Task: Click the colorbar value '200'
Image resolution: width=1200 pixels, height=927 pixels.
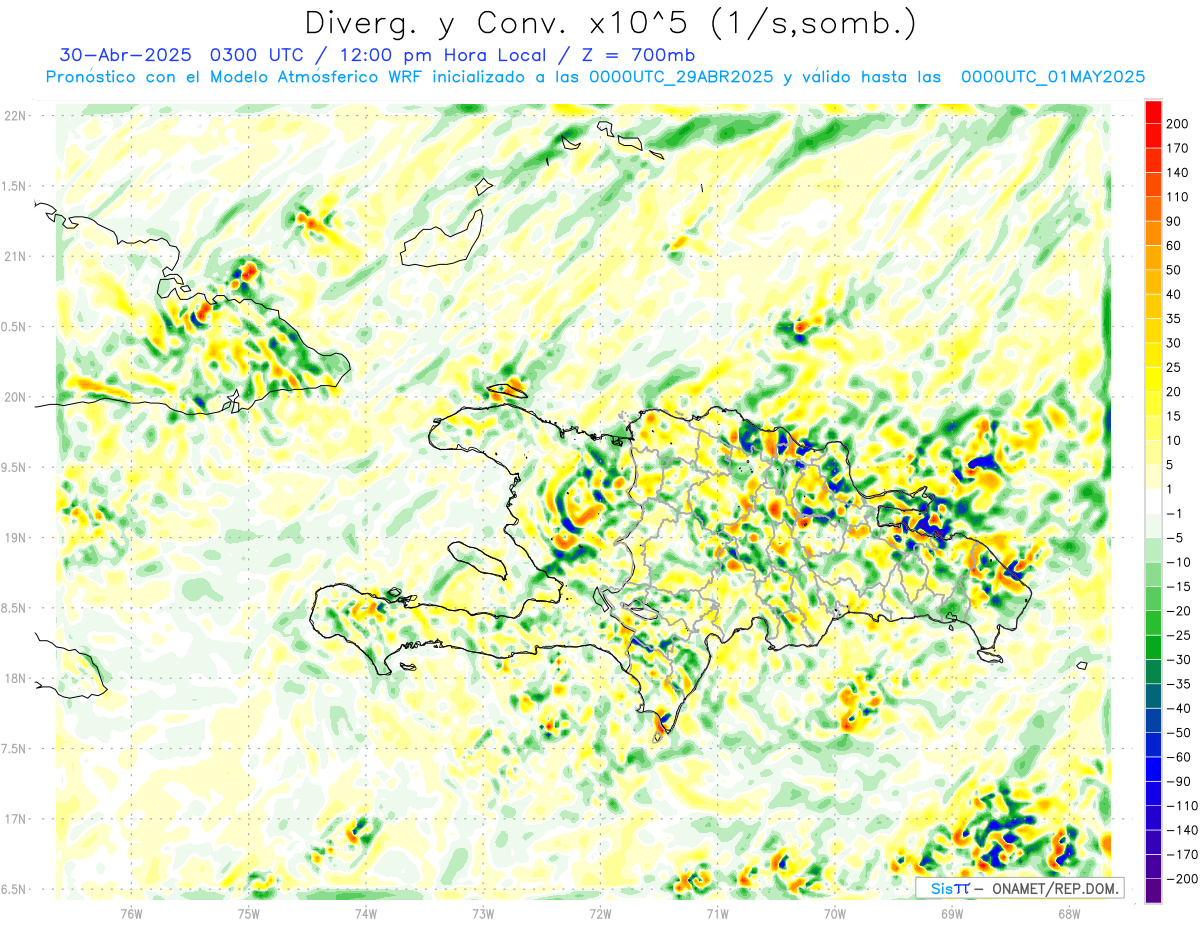Action: tap(1177, 124)
